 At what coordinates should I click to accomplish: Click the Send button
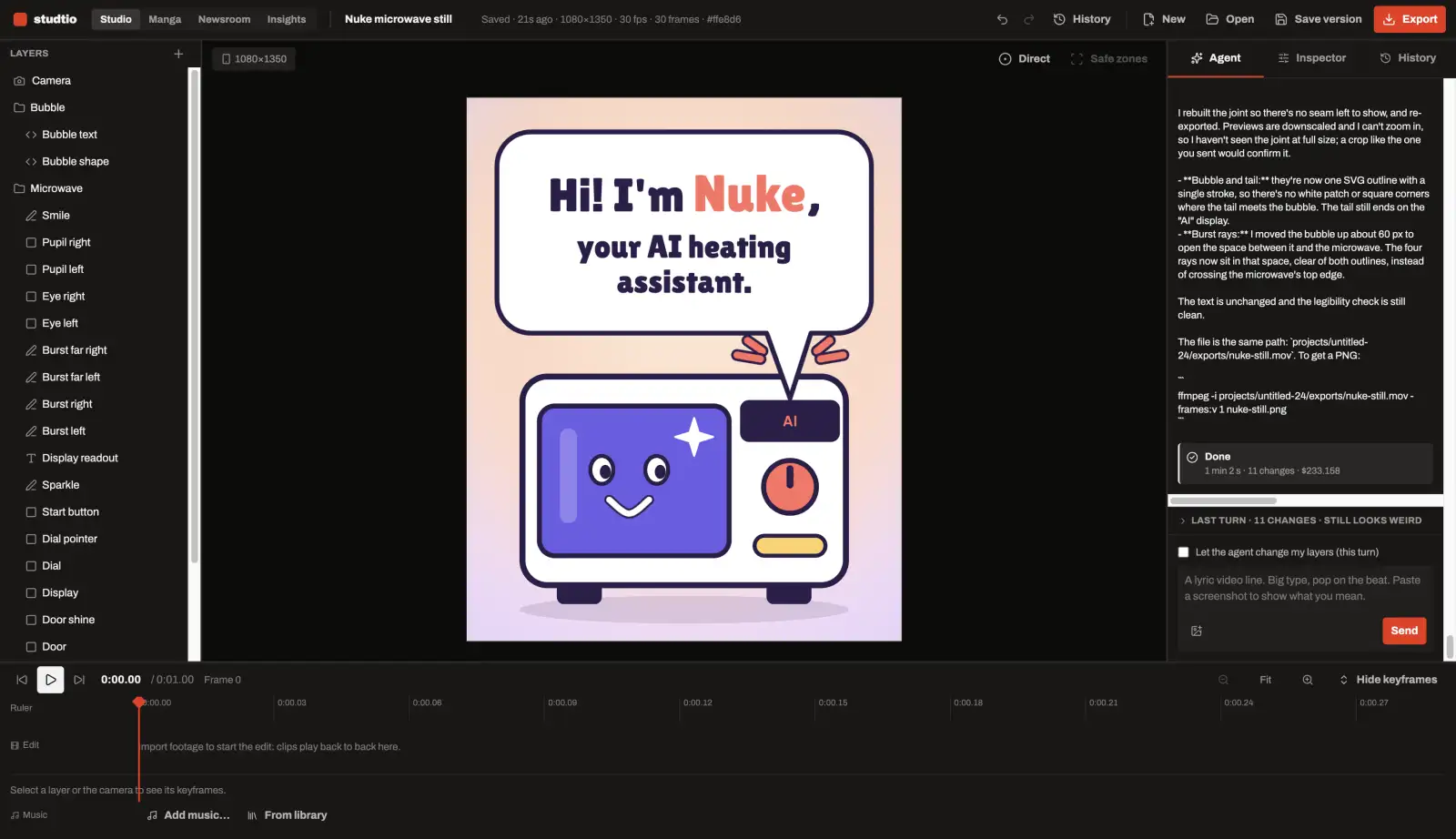tap(1404, 631)
